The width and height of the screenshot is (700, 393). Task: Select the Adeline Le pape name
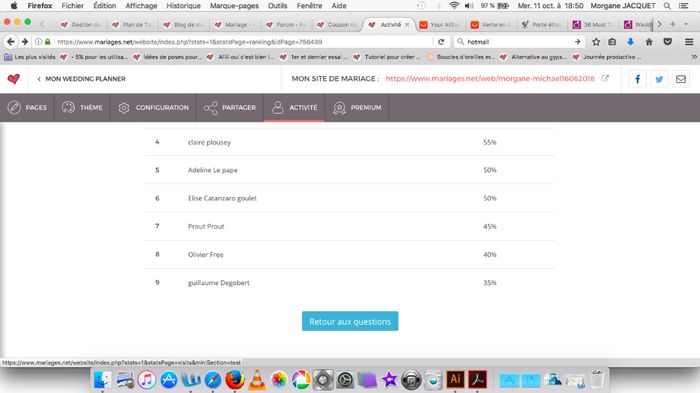pos(212,170)
